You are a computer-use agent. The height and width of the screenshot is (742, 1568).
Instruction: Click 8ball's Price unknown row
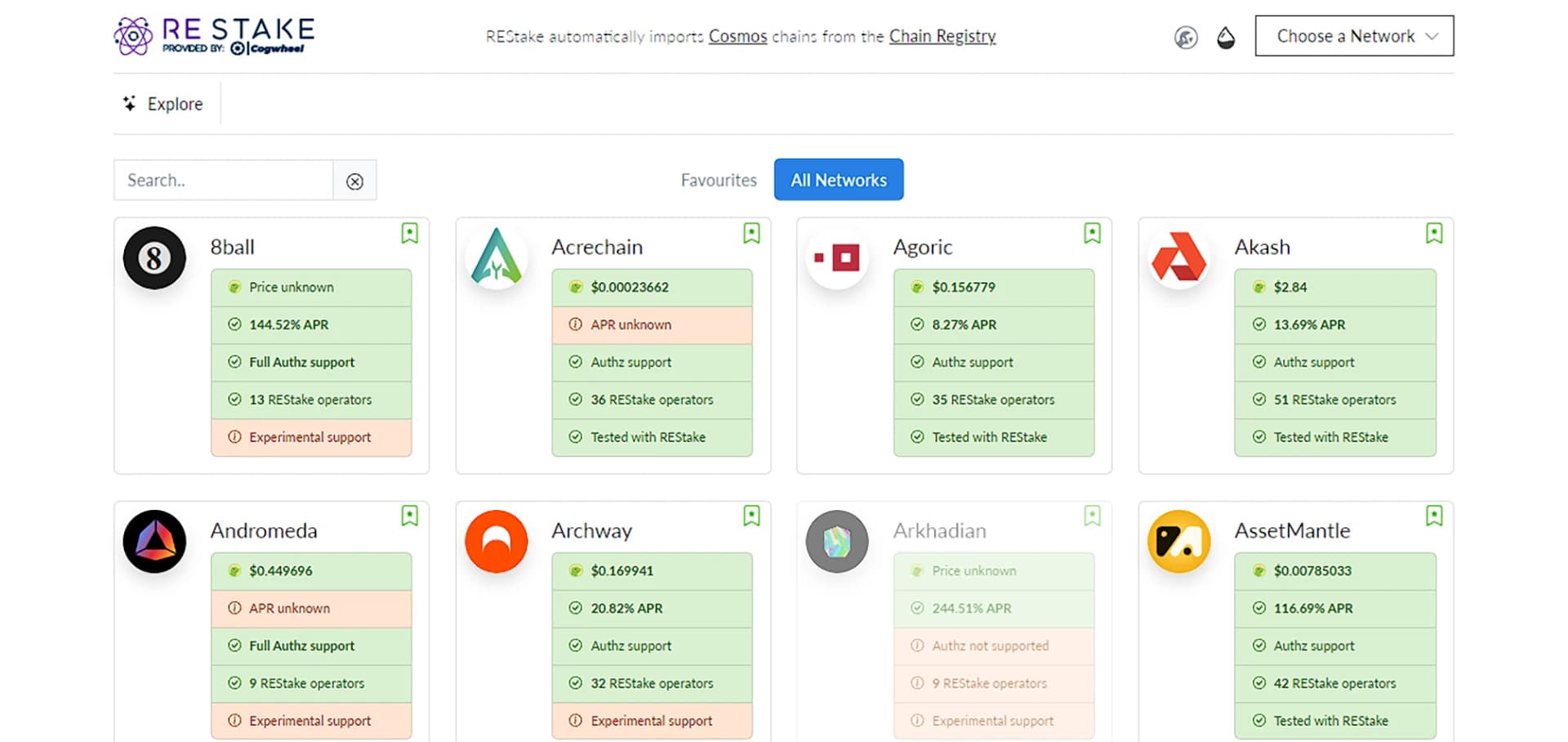click(x=311, y=288)
